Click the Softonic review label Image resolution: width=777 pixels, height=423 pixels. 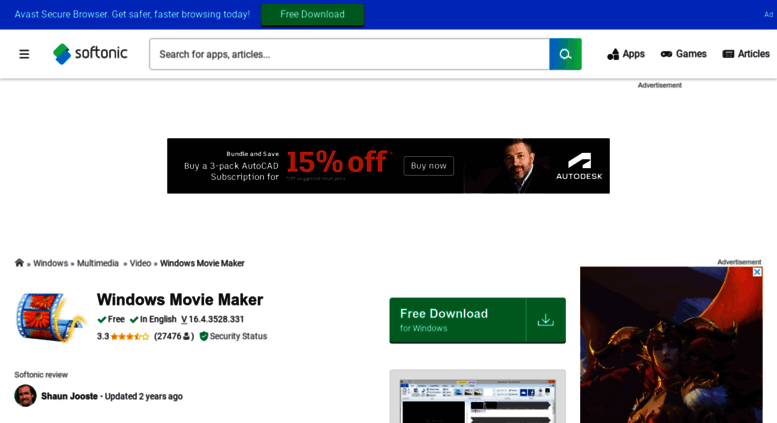(x=41, y=375)
